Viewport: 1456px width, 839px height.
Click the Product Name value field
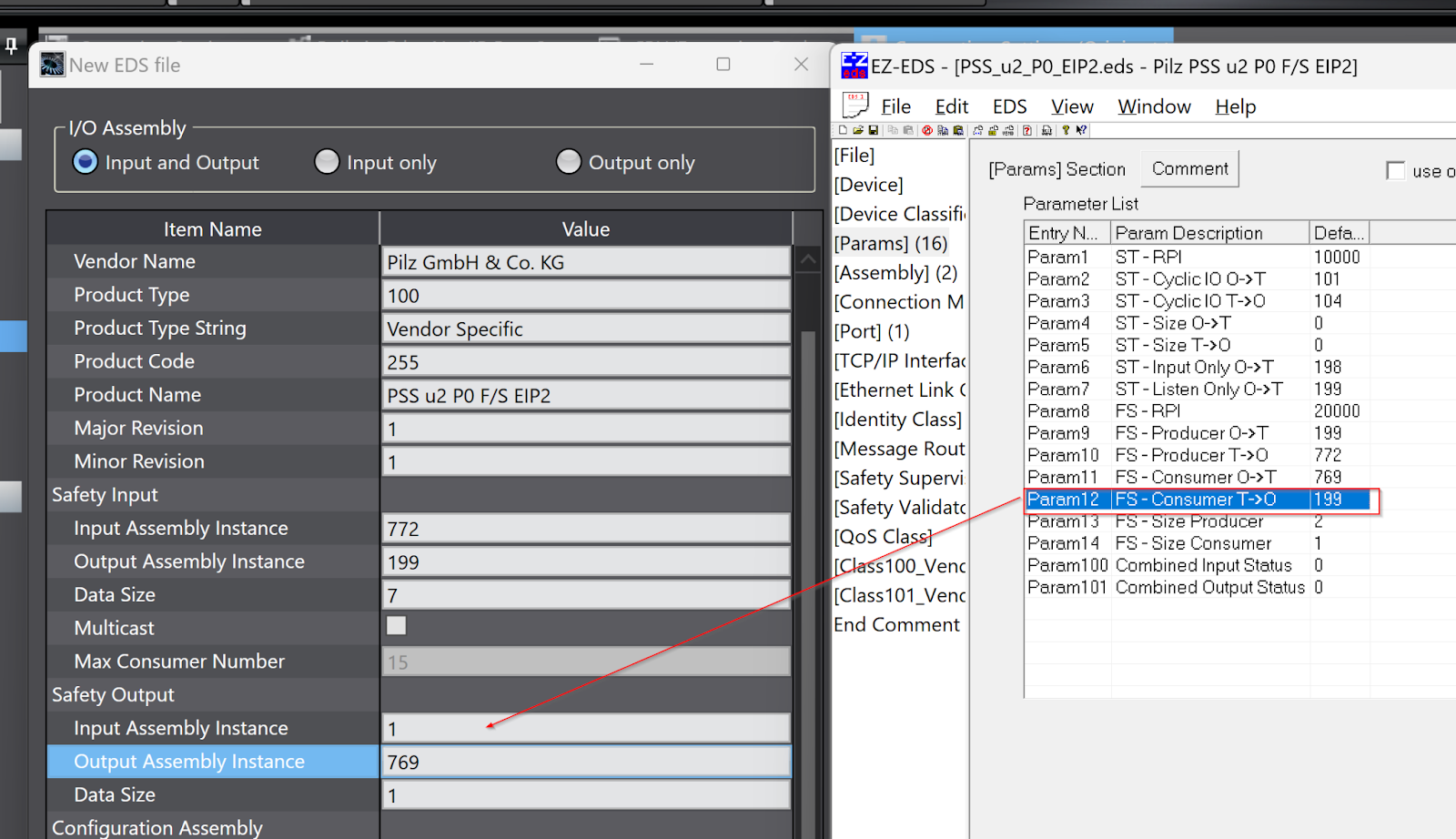coord(586,396)
